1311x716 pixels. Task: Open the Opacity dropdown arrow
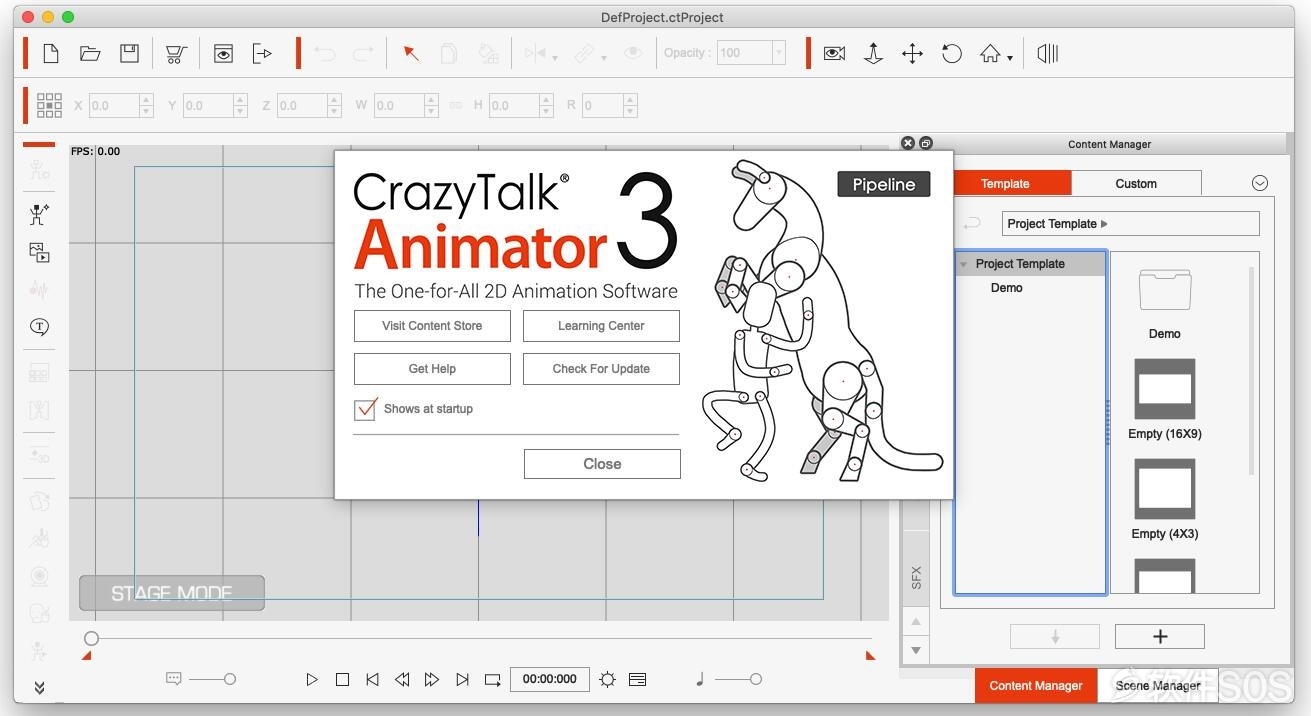pyautogui.click(x=779, y=53)
